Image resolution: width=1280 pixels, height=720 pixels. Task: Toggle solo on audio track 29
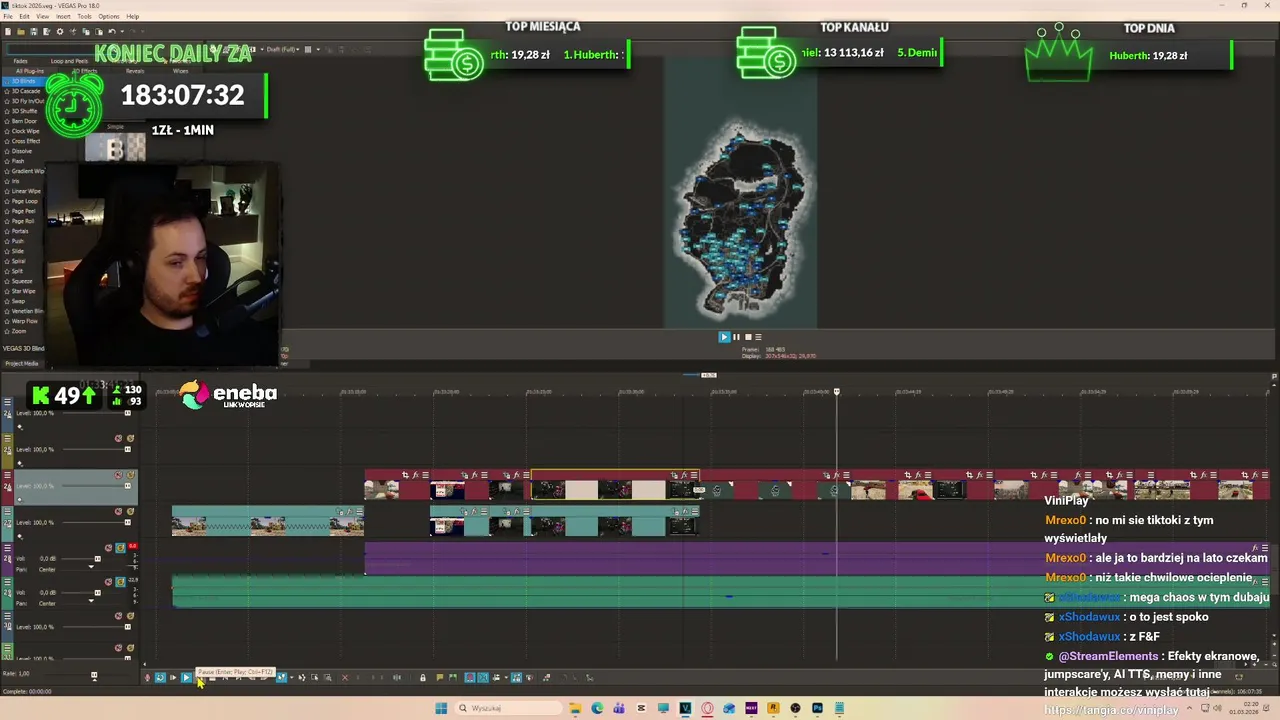coord(120,582)
